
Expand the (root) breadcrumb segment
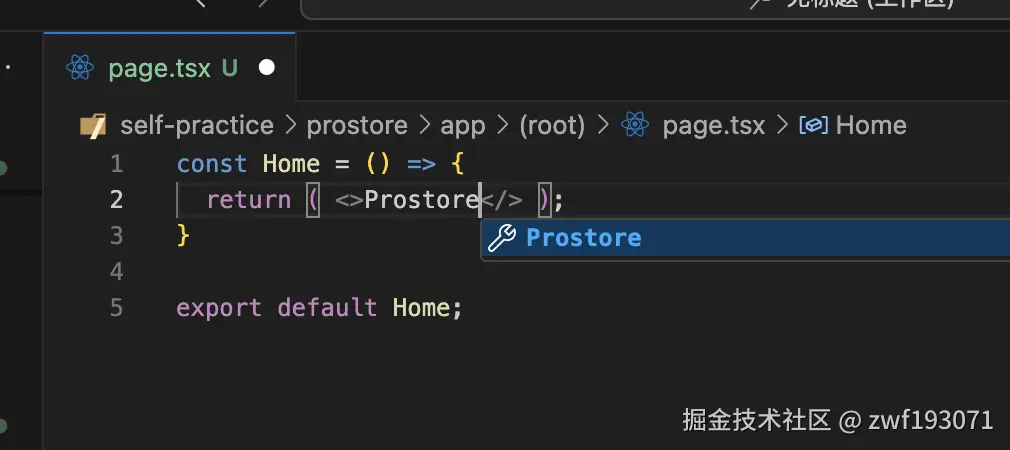[552, 126]
